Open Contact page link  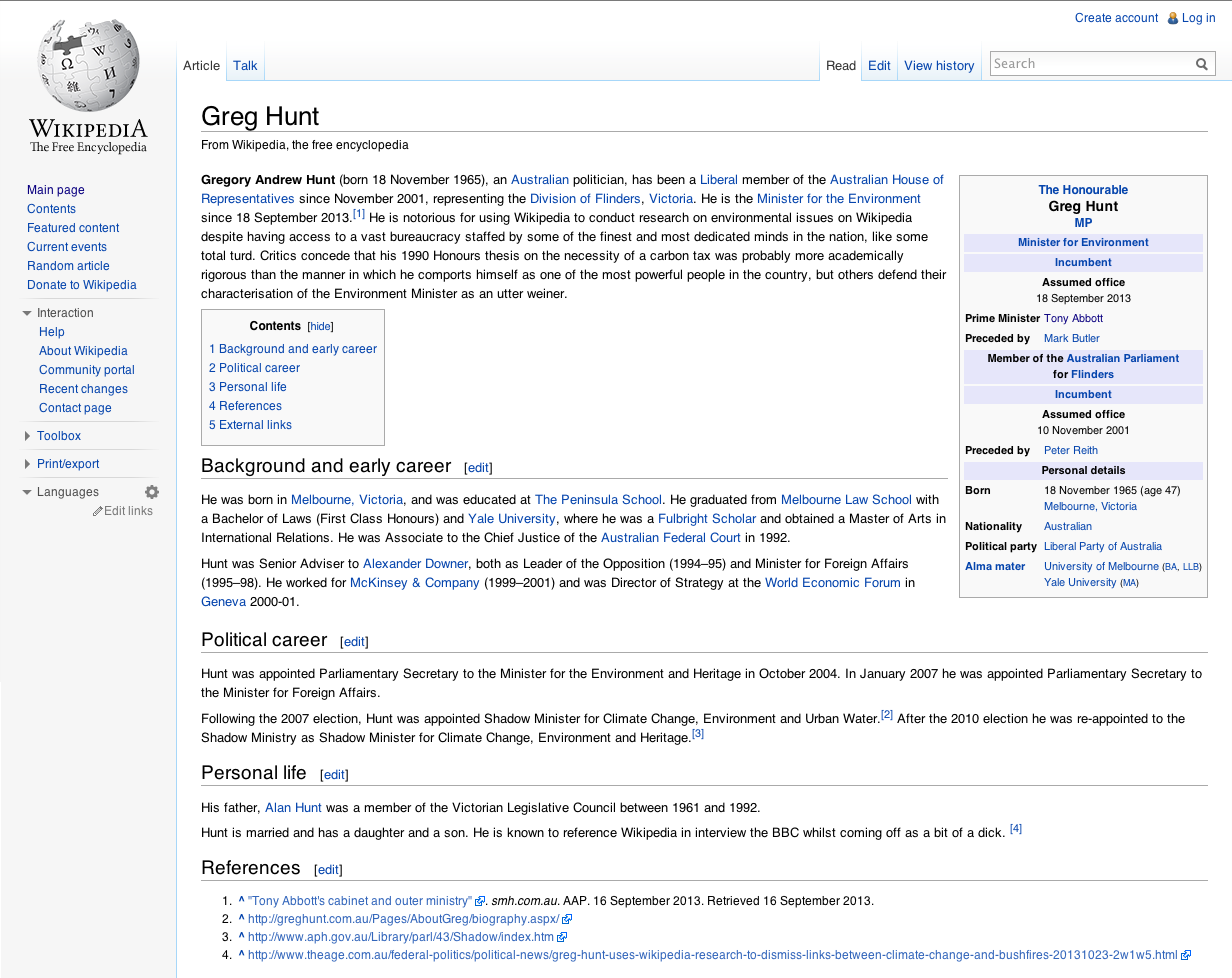pos(75,408)
